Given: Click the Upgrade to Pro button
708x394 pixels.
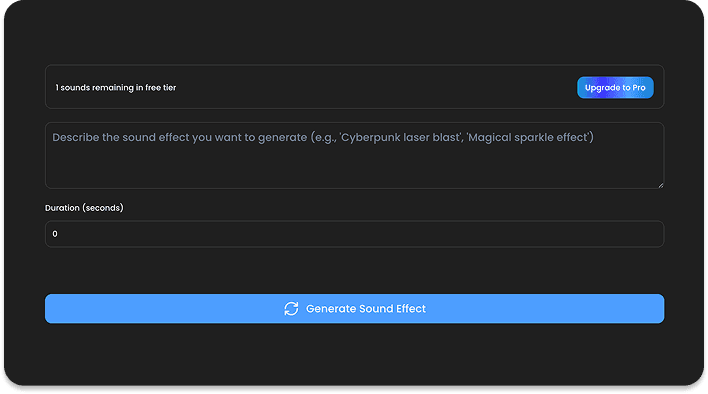Looking at the screenshot, I should click(615, 88).
